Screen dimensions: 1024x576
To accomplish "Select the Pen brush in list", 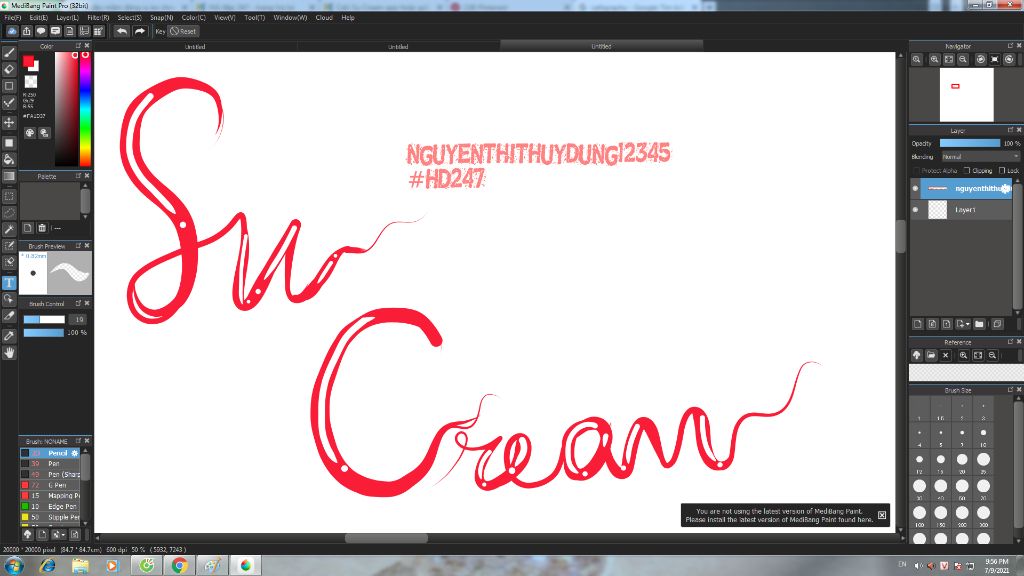I will 52,464.
